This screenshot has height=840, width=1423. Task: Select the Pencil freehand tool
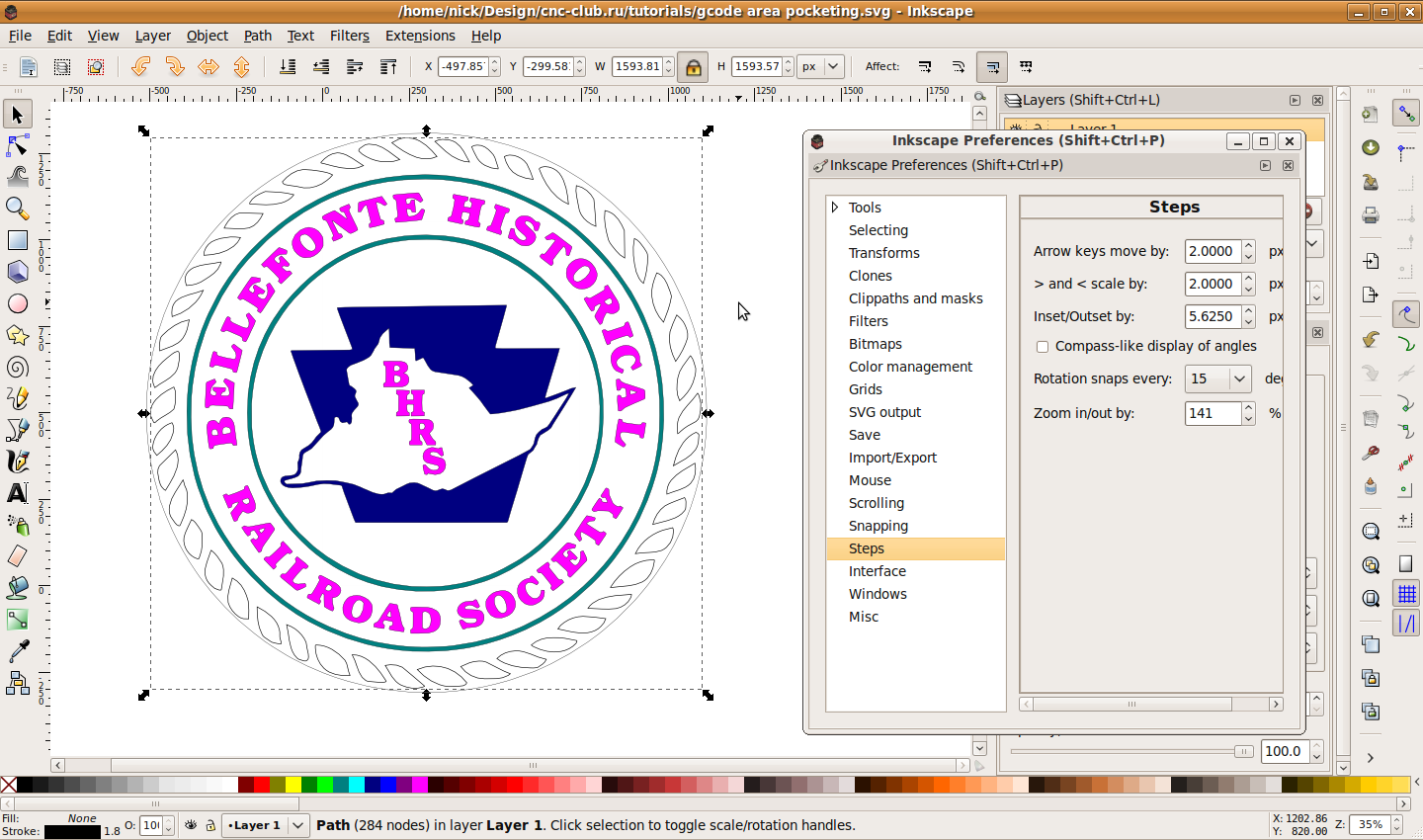tap(17, 398)
